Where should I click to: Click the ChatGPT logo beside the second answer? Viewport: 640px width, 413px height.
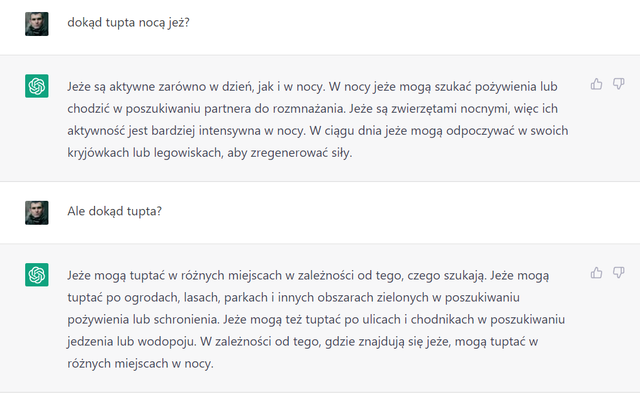[37, 275]
